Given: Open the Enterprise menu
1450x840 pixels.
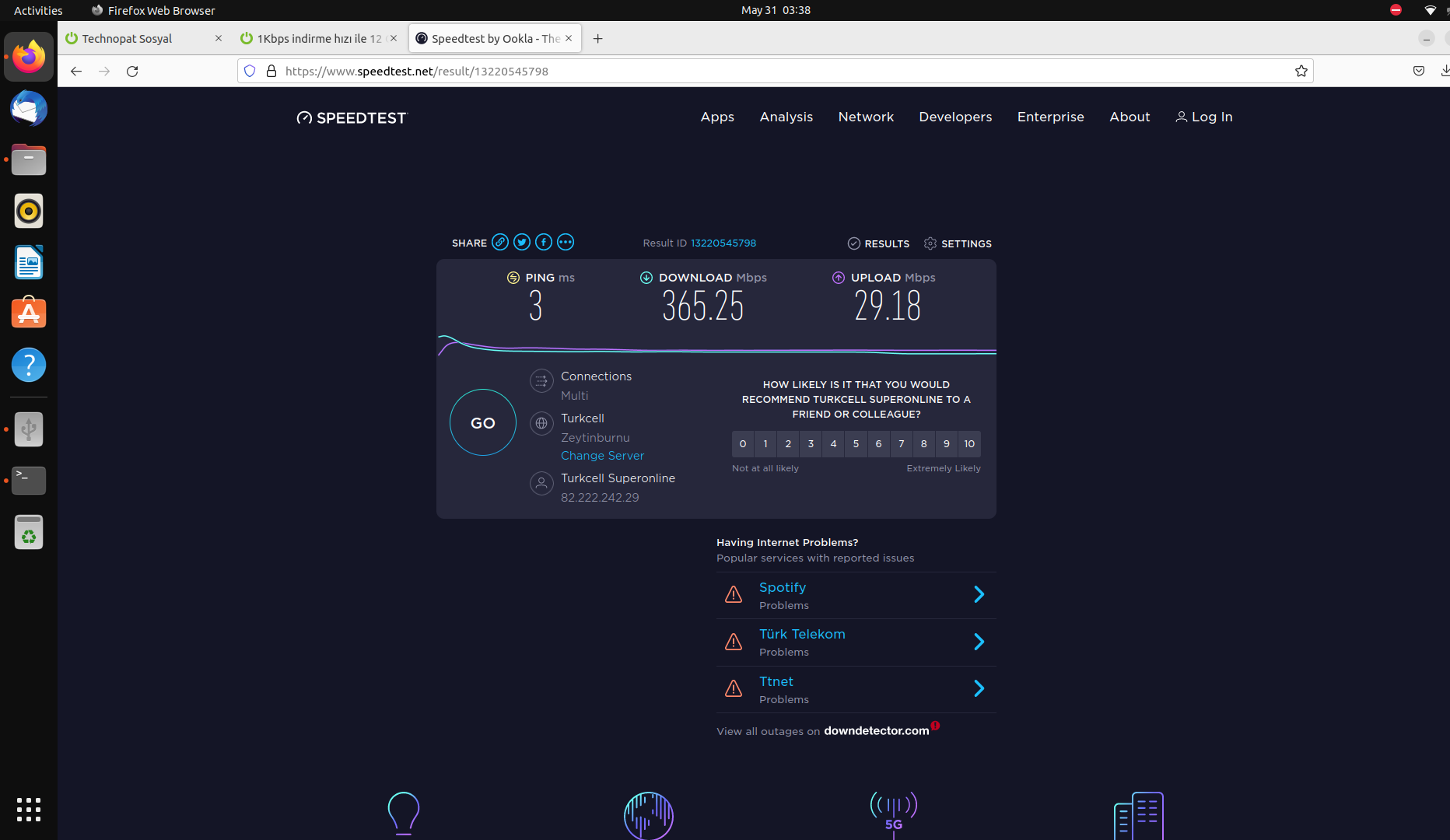Looking at the screenshot, I should click(x=1051, y=117).
